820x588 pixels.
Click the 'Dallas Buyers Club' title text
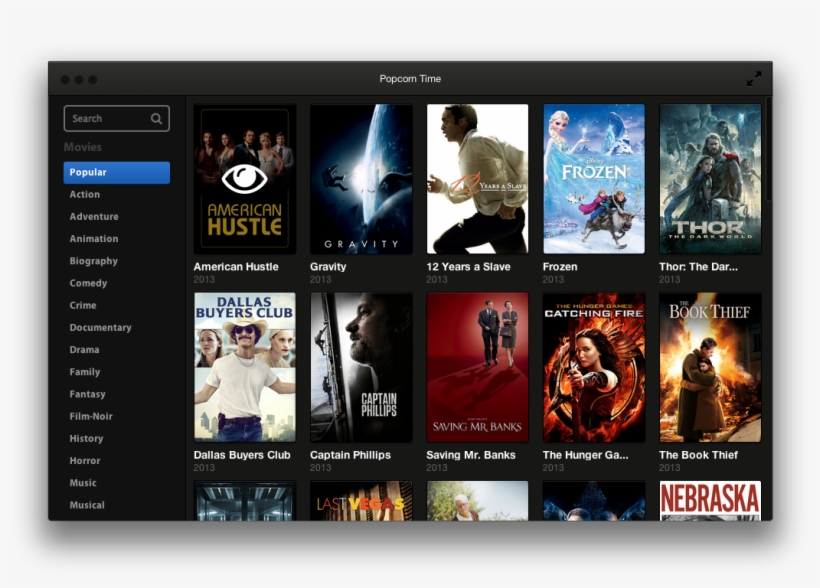click(x=242, y=455)
